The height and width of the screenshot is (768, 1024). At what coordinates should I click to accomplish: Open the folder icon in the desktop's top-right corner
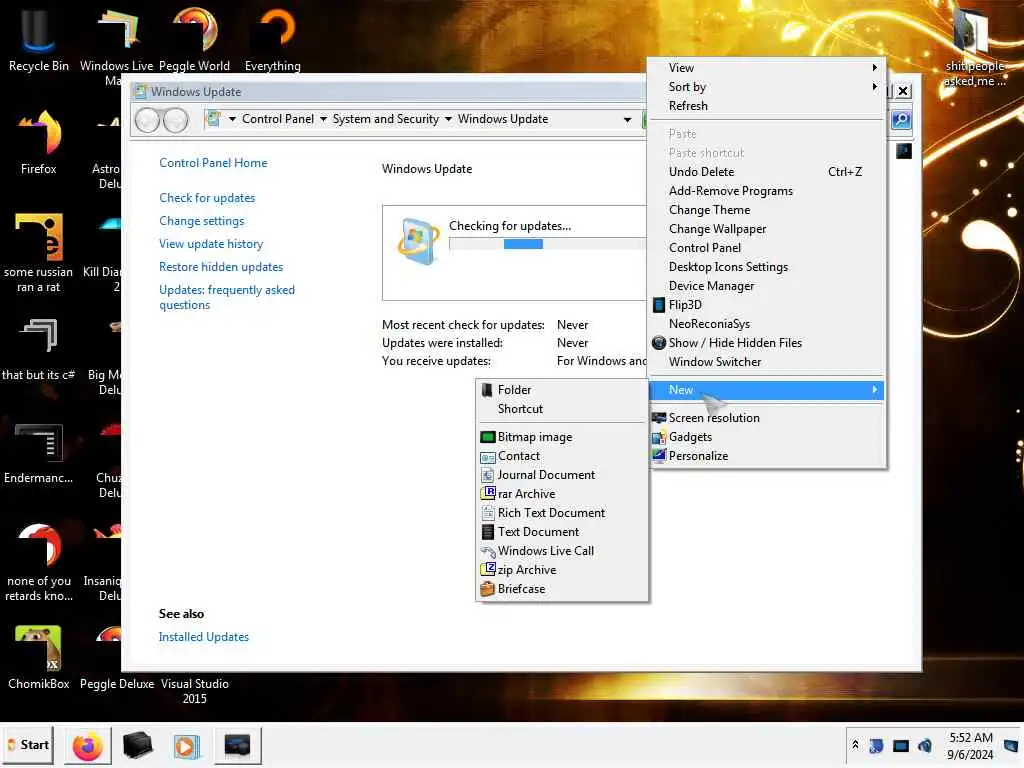tap(974, 46)
